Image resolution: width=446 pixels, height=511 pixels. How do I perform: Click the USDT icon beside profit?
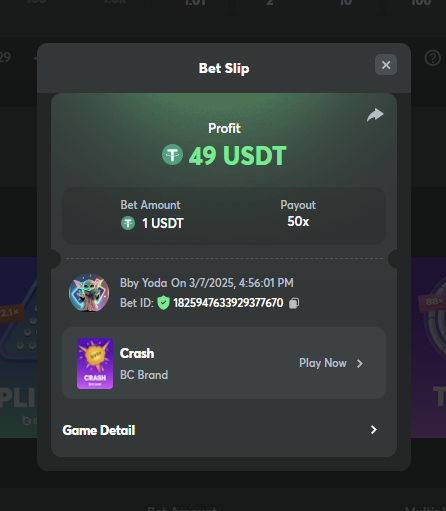click(172, 155)
